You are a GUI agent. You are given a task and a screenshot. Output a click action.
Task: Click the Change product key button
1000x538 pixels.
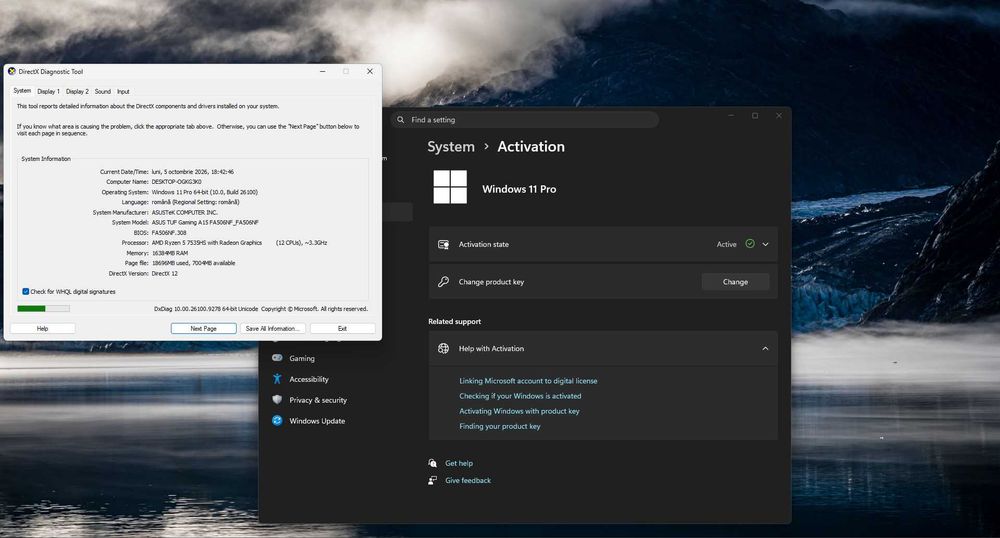735,282
